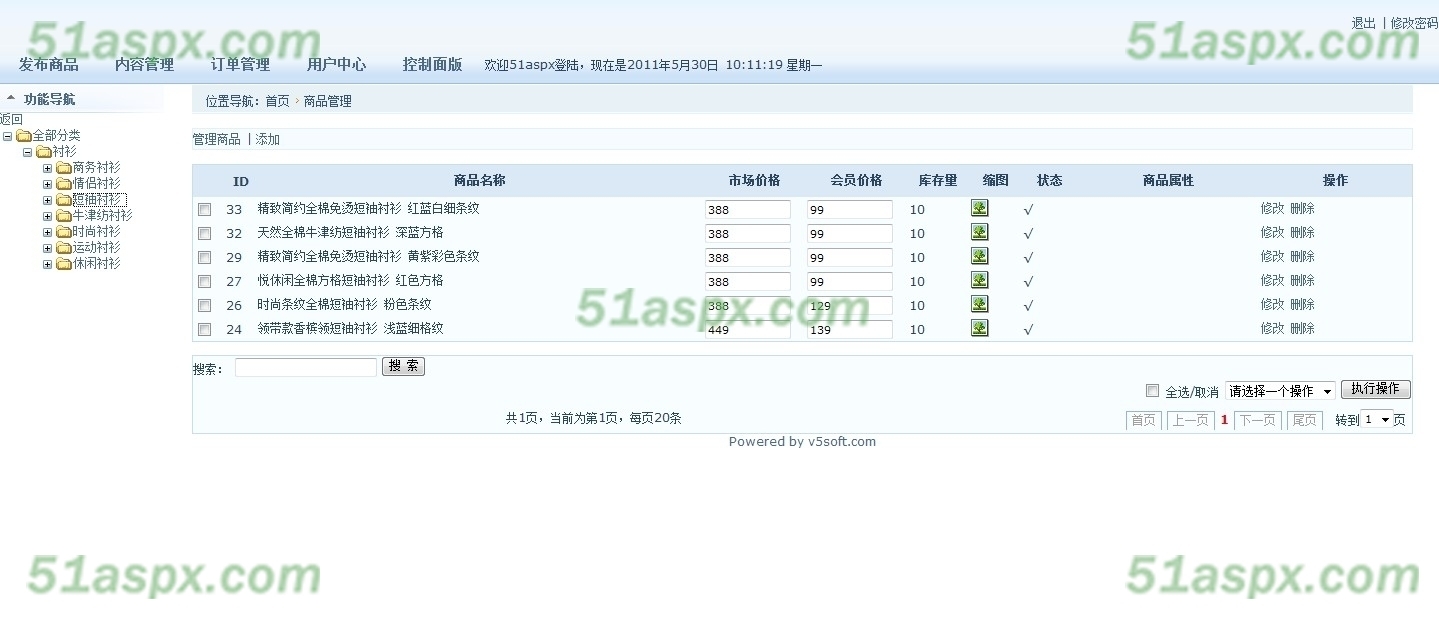Check the box for product ID 29
This screenshot has width=1439, height=619.
(204, 258)
